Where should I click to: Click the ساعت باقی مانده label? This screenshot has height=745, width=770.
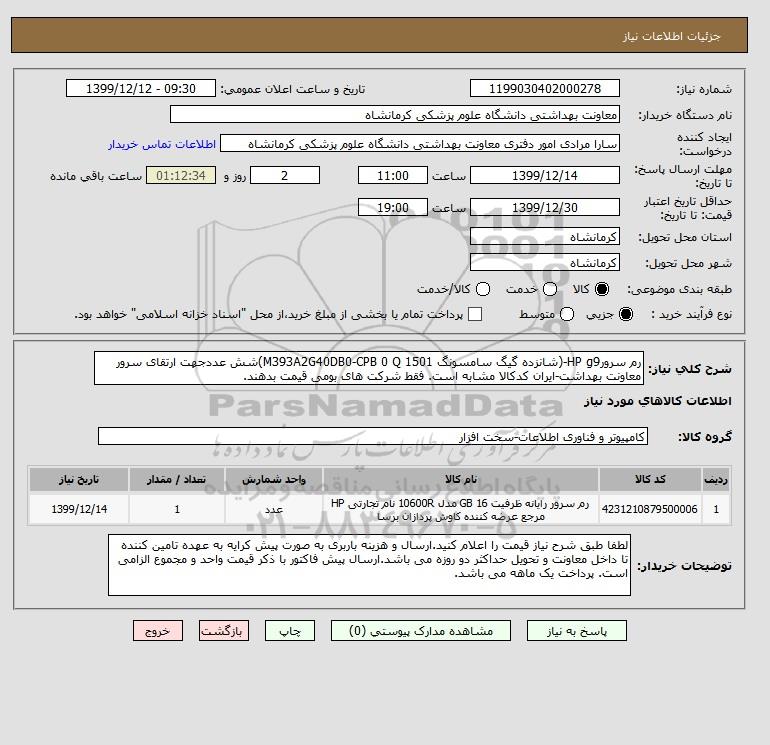[96, 176]
